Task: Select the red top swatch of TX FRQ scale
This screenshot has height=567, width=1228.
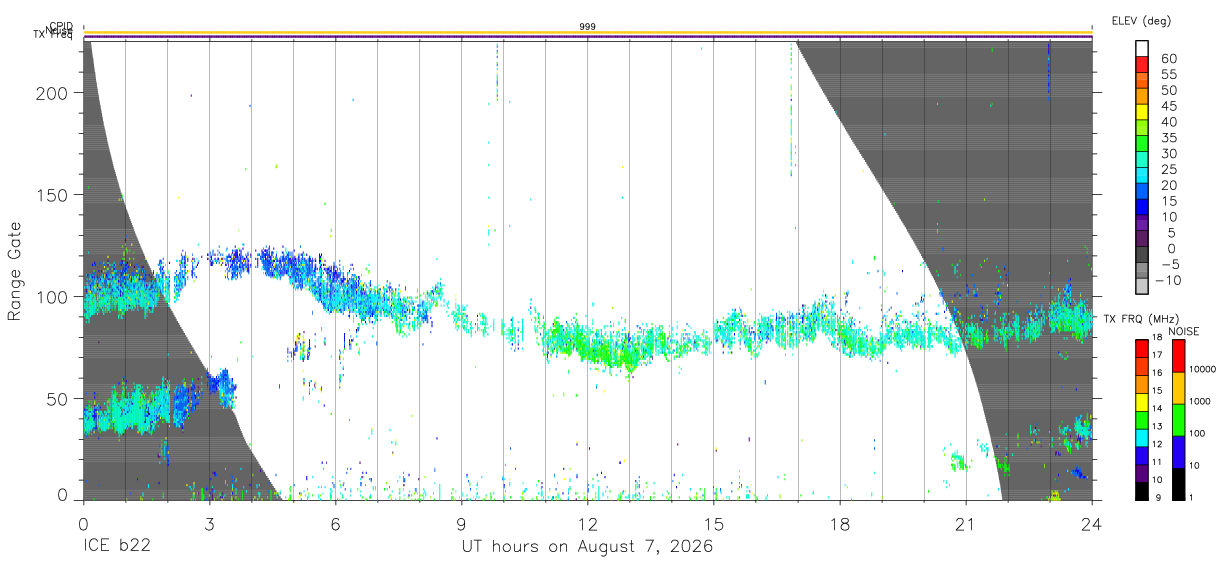Action: (1141, 349)
